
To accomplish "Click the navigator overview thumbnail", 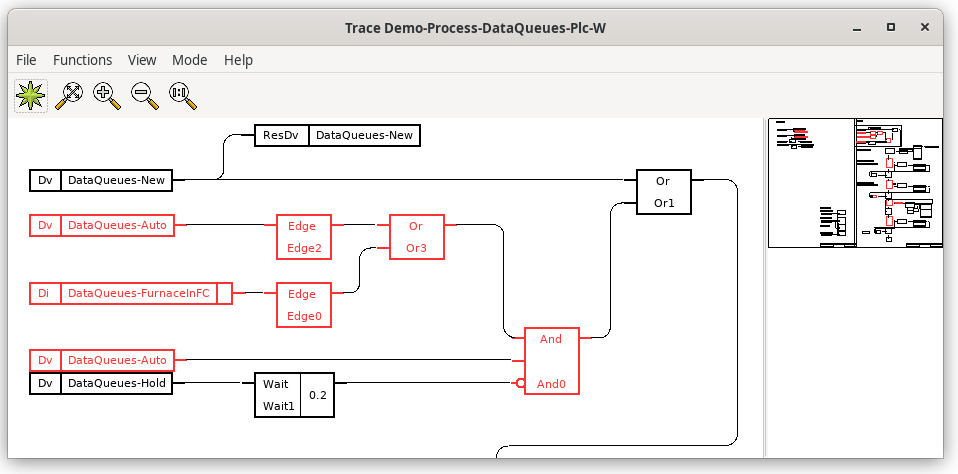I will pyautogui.click(x=854, y=182).
